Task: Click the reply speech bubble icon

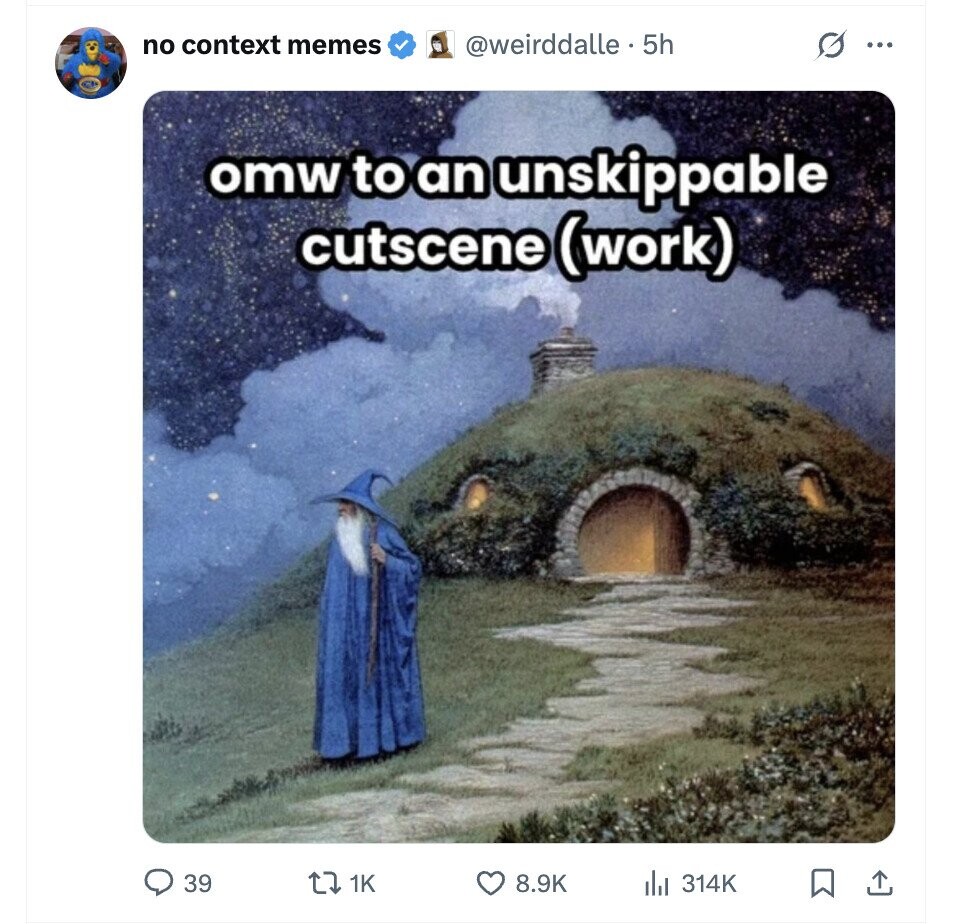Action: pos(158,883)
